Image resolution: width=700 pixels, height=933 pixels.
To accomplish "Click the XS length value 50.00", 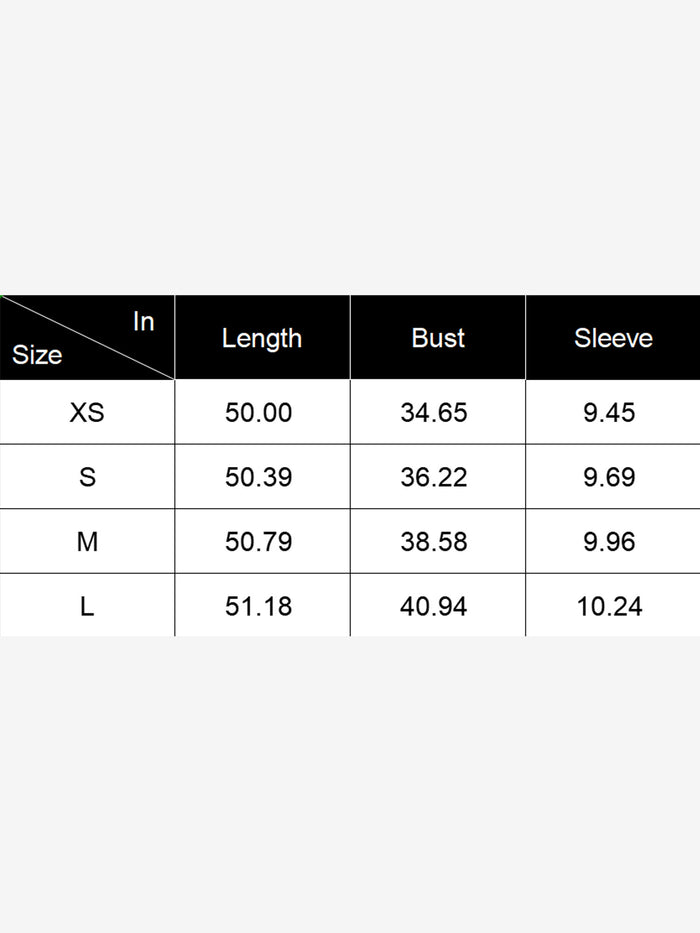I will (x=259, y=412).
